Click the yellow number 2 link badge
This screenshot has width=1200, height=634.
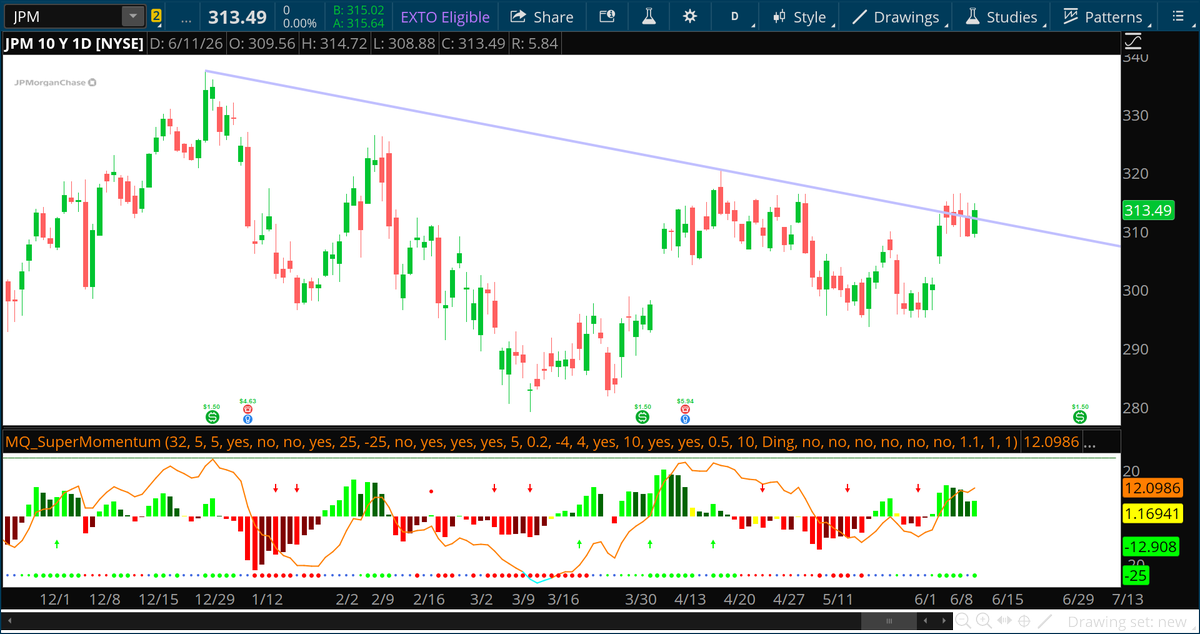tap(156, 16)
